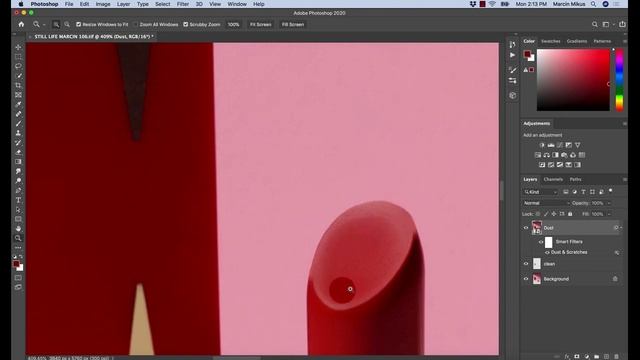Pick a color in the color field
Screen dimensions: 640x360
[x=573, y=80]
